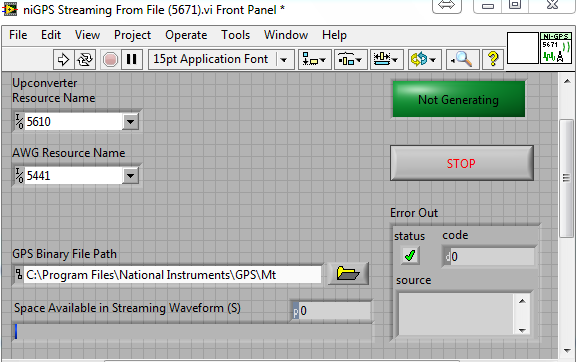Click the GPS Binary File Path label
This screenshot has width=576, height=362.
[x=64, y=254]
